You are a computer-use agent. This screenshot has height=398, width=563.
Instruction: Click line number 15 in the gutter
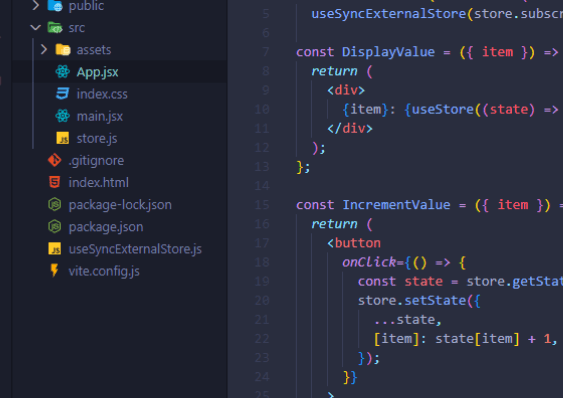pyautogui.click(x=262, y=205)
